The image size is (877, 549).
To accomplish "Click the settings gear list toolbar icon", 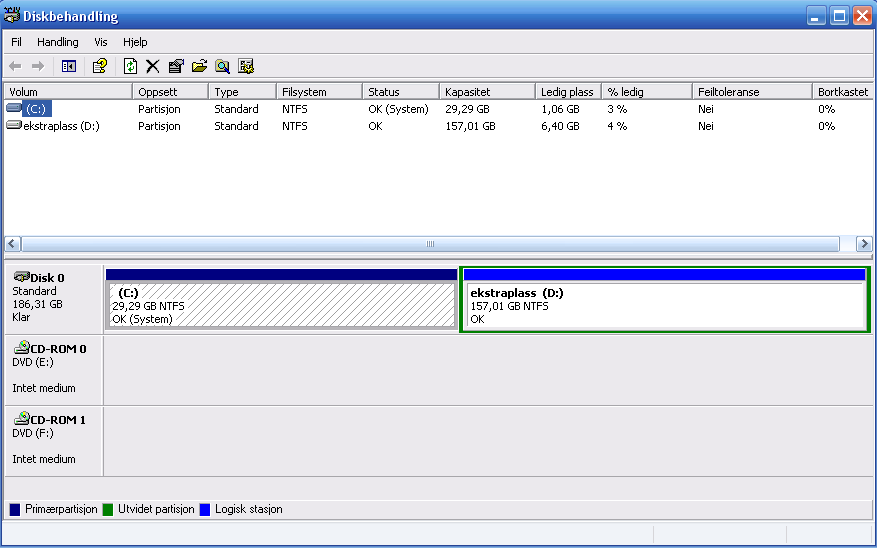I will tap(246, 67).
